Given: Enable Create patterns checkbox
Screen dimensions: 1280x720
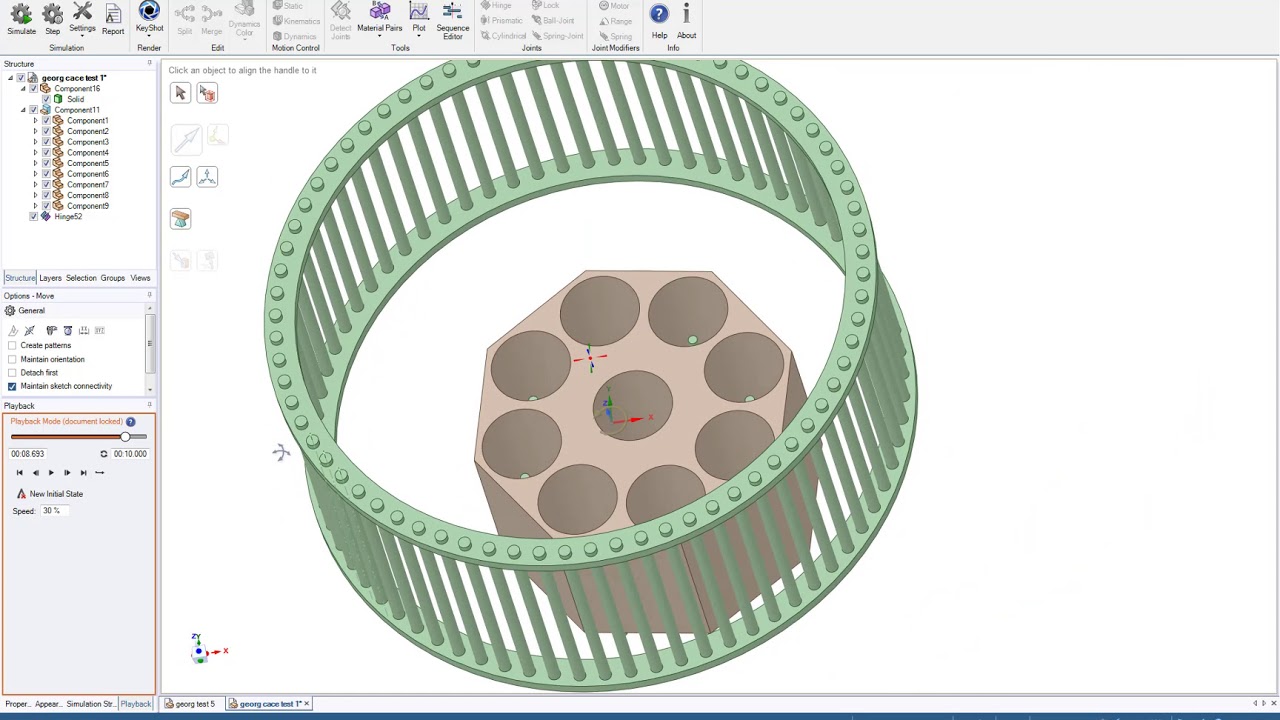Looking at the screenshot, I should pos(12,346).
